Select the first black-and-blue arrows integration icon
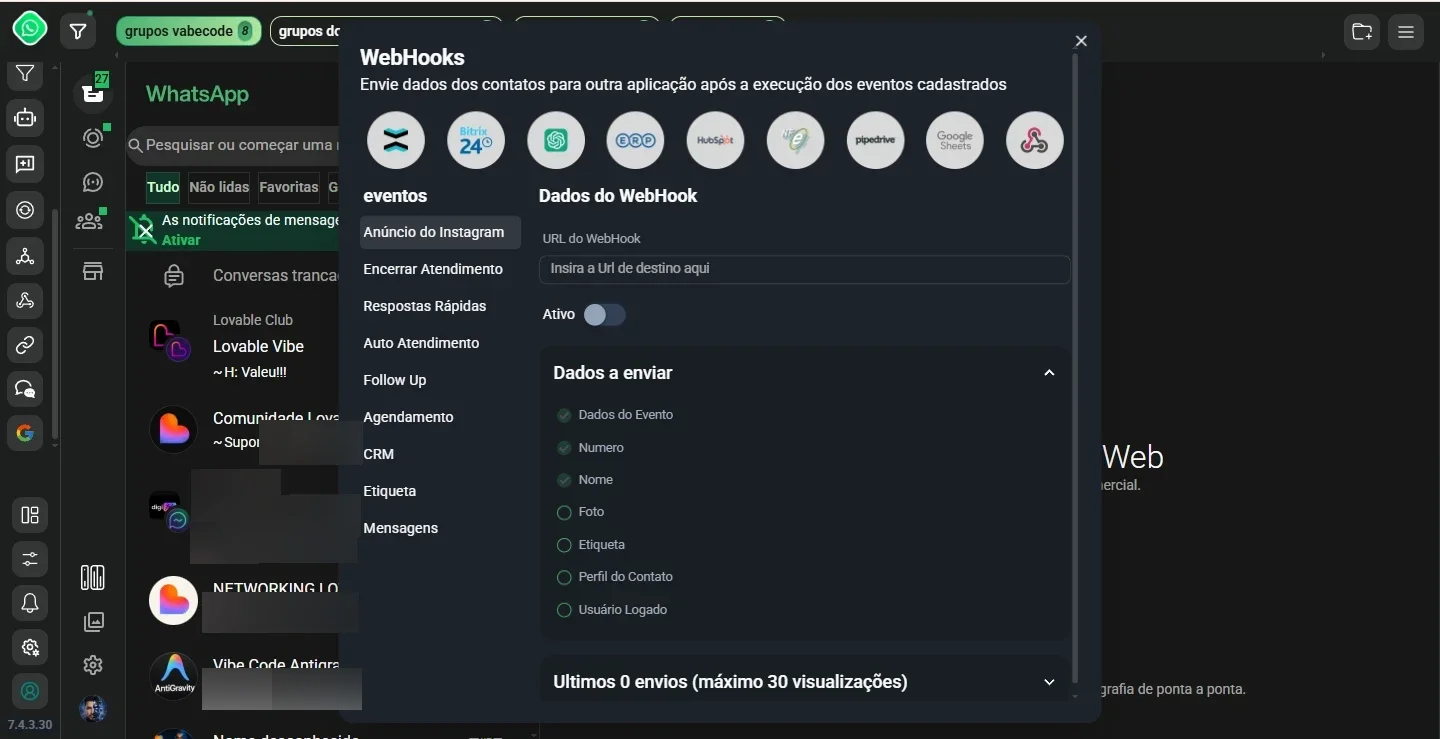The image size is (1440, 739). (396, 140)
